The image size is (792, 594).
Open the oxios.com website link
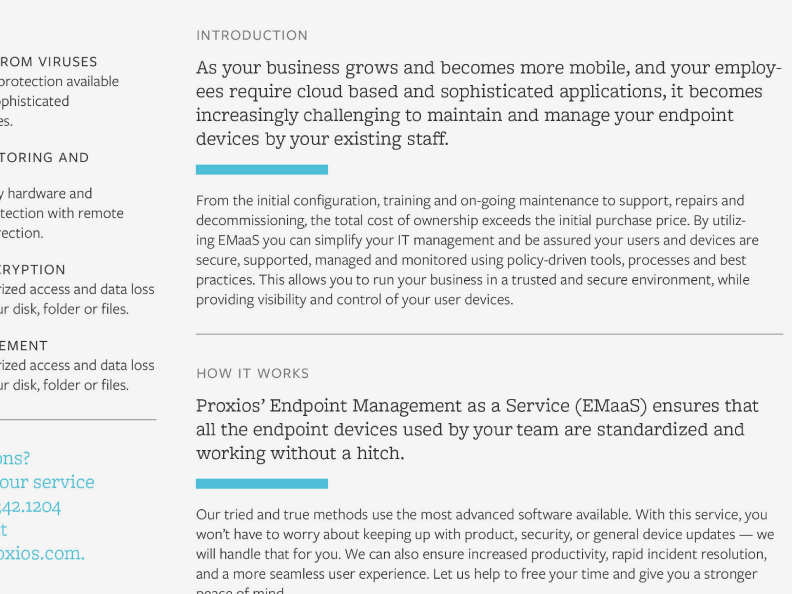pos(42,553)
